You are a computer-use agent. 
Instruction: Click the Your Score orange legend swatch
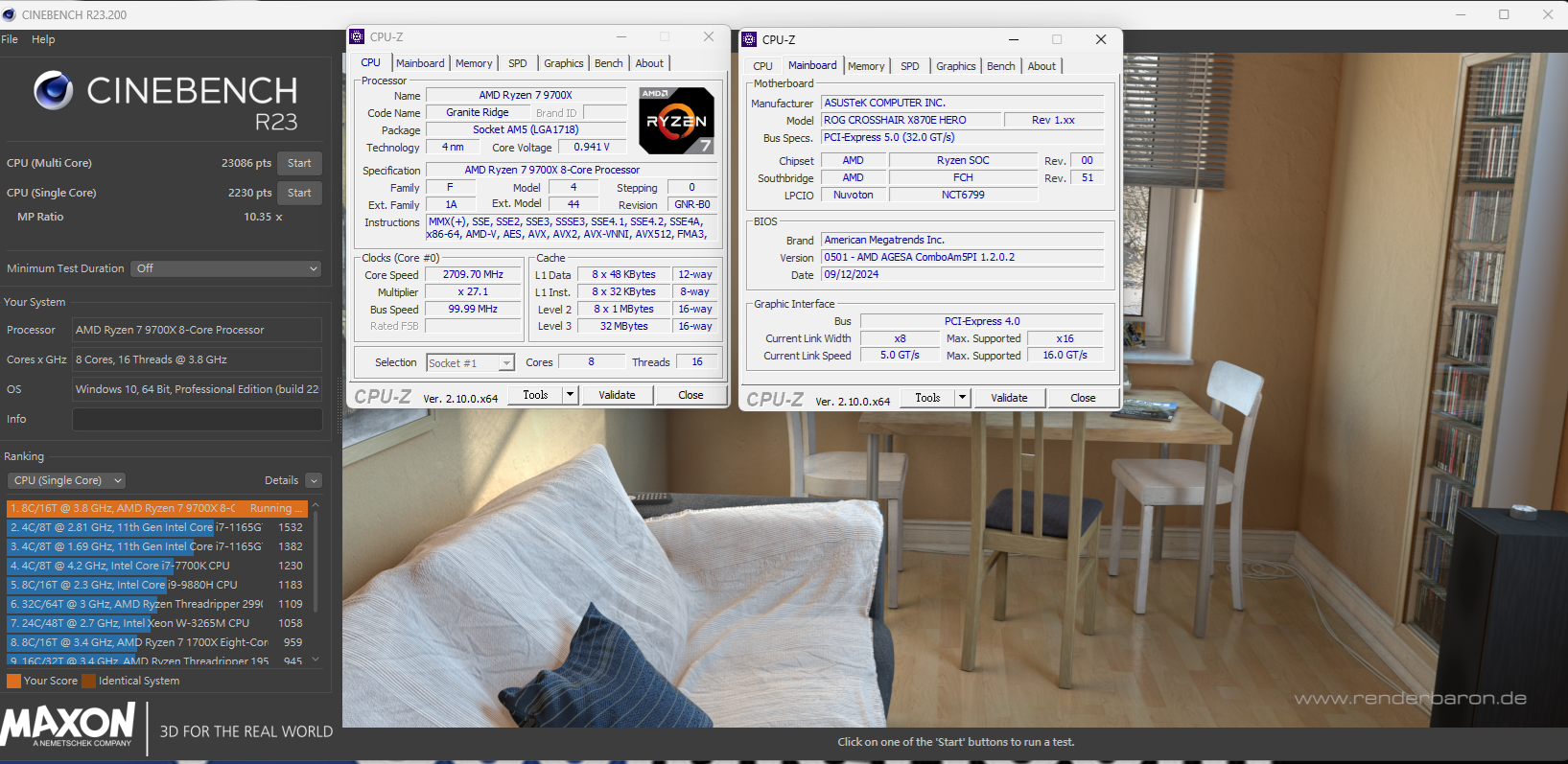pos(13,681)
